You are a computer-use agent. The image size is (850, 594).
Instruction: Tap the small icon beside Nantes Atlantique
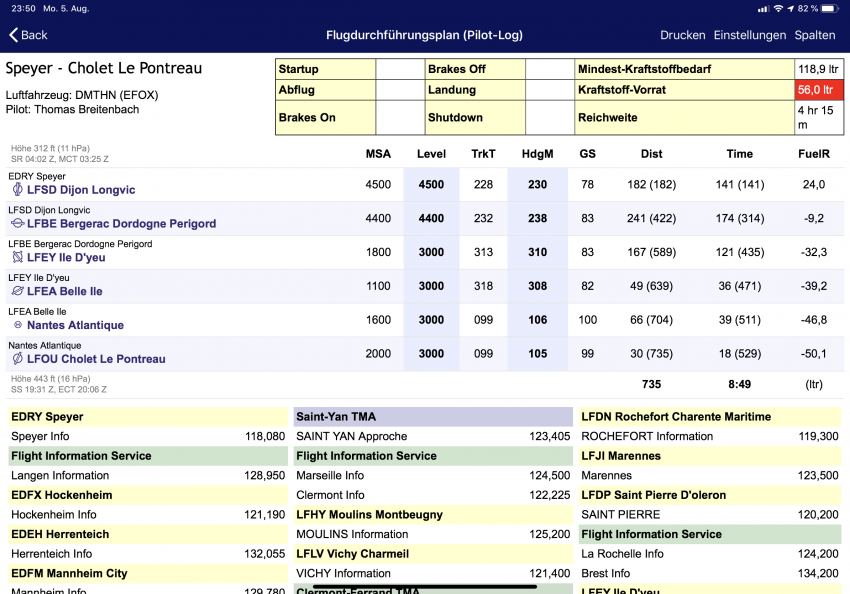pyautogui.click(x=18, y=325)
